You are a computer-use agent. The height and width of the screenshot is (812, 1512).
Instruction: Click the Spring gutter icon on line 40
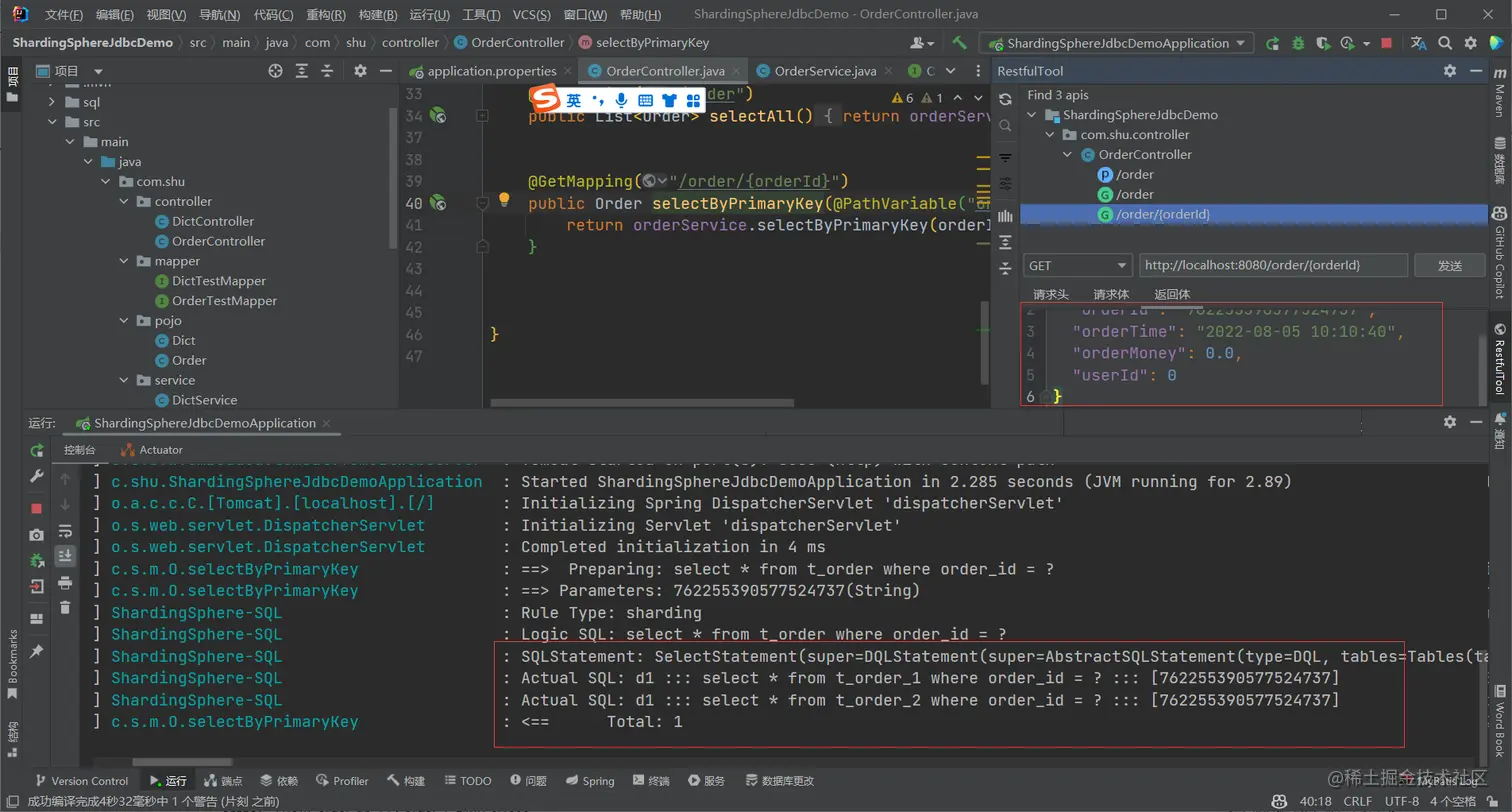[437, 202]
